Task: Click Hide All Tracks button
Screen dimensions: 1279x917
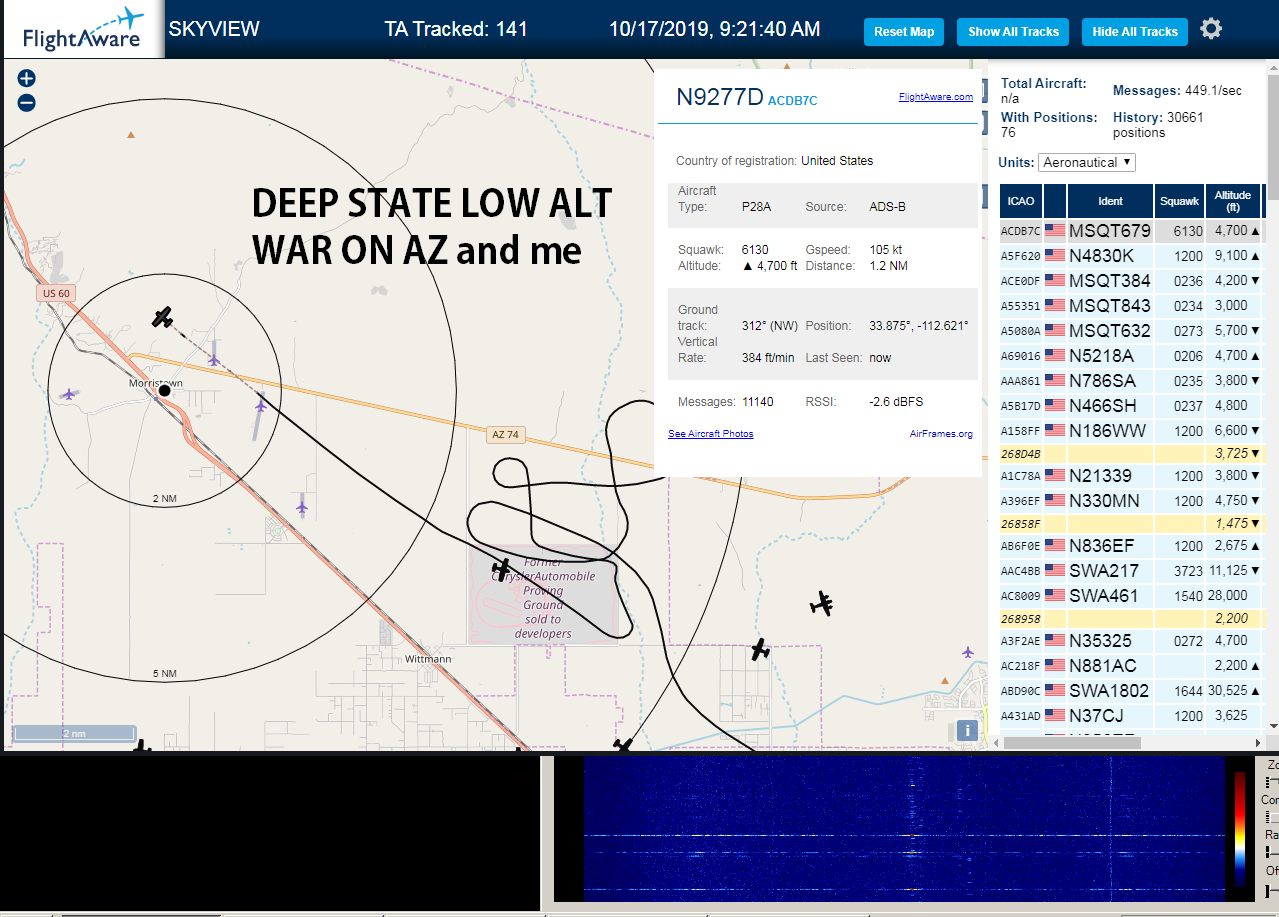Action: (1135, 32)
